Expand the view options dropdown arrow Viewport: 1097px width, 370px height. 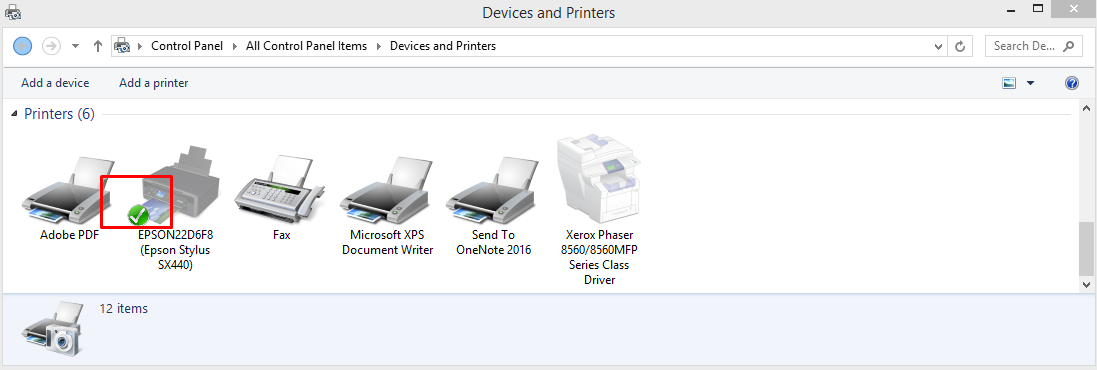[1030, 83]
